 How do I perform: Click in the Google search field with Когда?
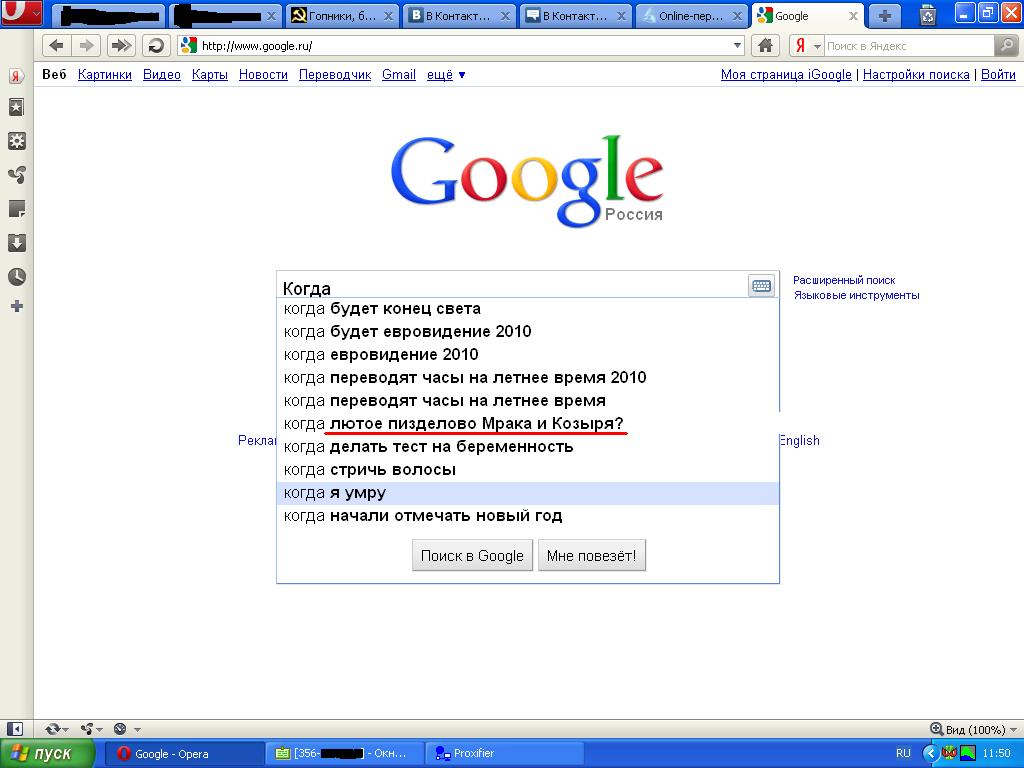click(513, 287)
